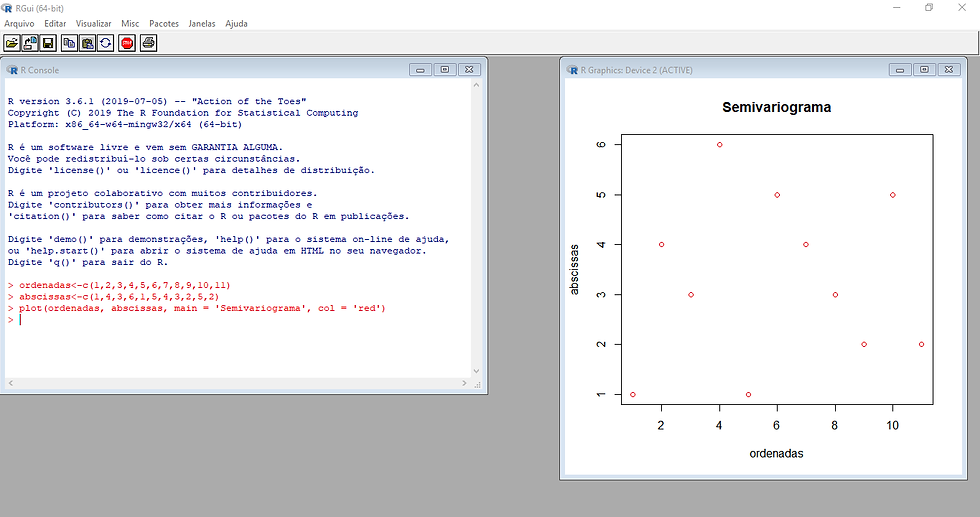Viewport: 980px width, 517px height.
Task: Maximize the R Console window
Action: [444, 69]
